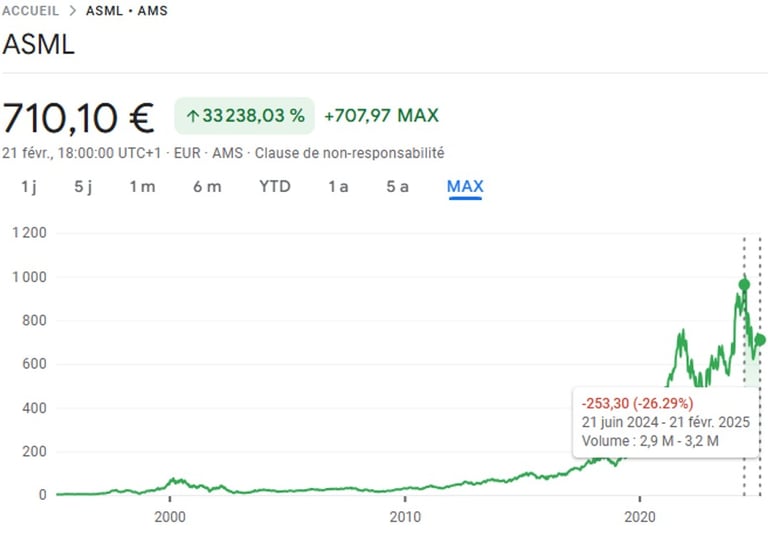Choose the 1 a range tab
Image resolution: width=768 pixels, height=539 pixels.
coord(338,187)
